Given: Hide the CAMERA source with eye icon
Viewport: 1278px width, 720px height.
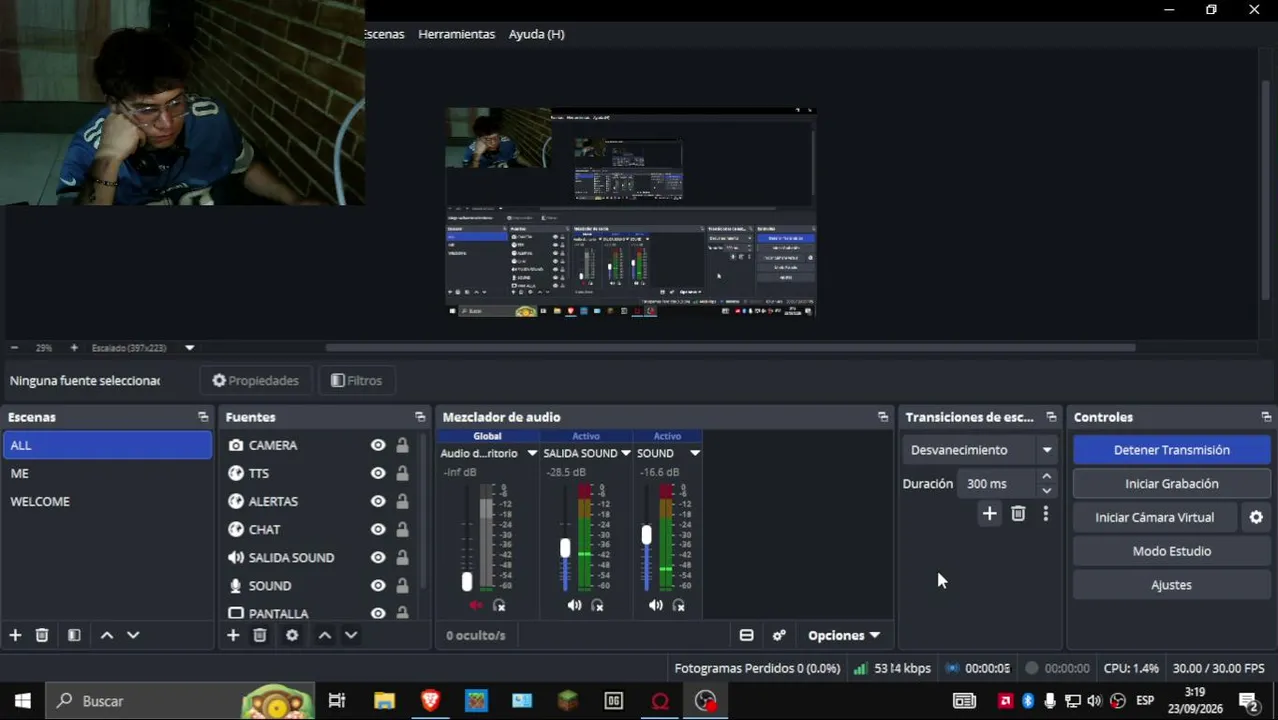Looking at the screenshot, I should coord(378,445).
